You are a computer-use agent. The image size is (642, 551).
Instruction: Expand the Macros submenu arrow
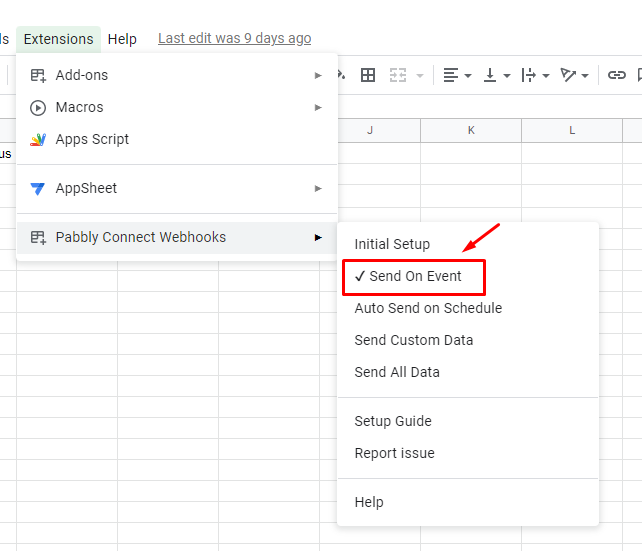[318, 107]
